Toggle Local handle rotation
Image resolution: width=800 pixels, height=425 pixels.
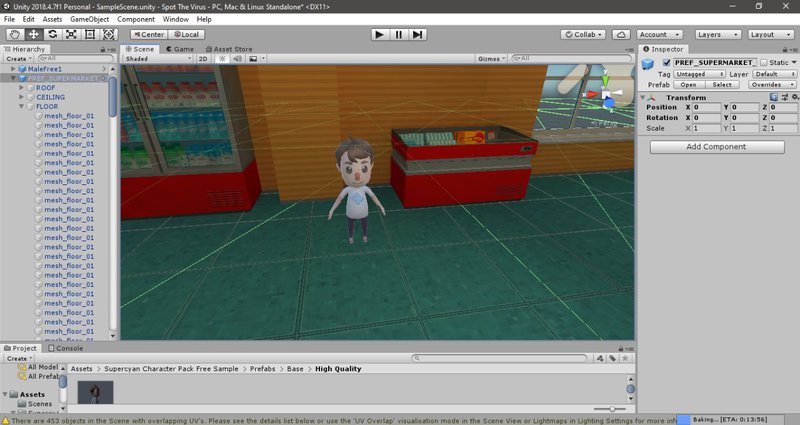187,34
